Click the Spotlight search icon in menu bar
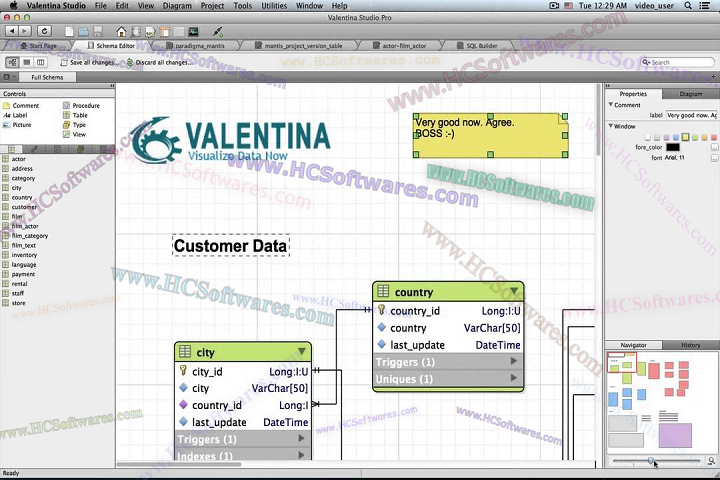 (688, 6)
